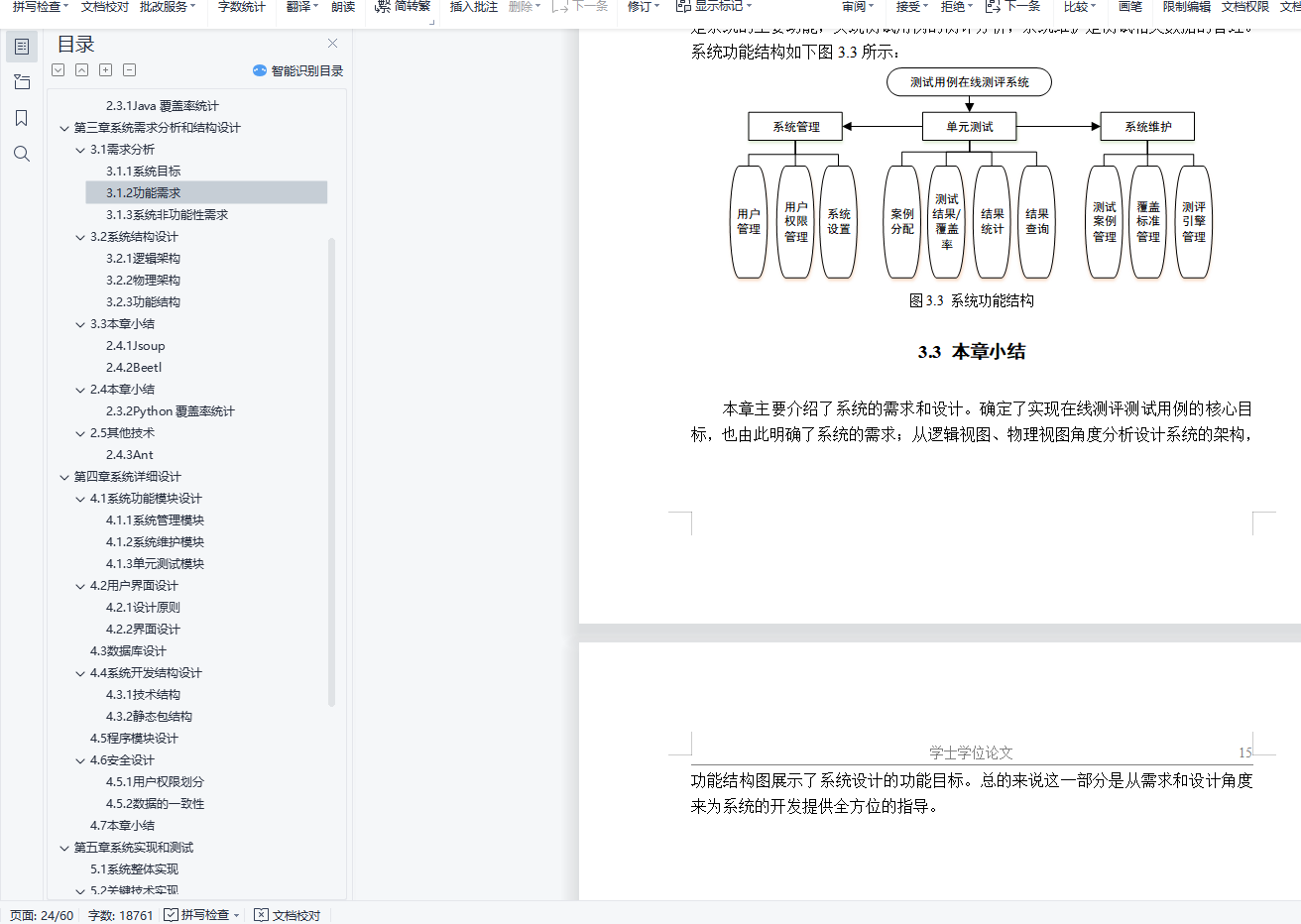This screenshot has height=924, width=1301.
Task: Open 3.2.3功能结构 outline entry
Action: [x=144, y=302]
